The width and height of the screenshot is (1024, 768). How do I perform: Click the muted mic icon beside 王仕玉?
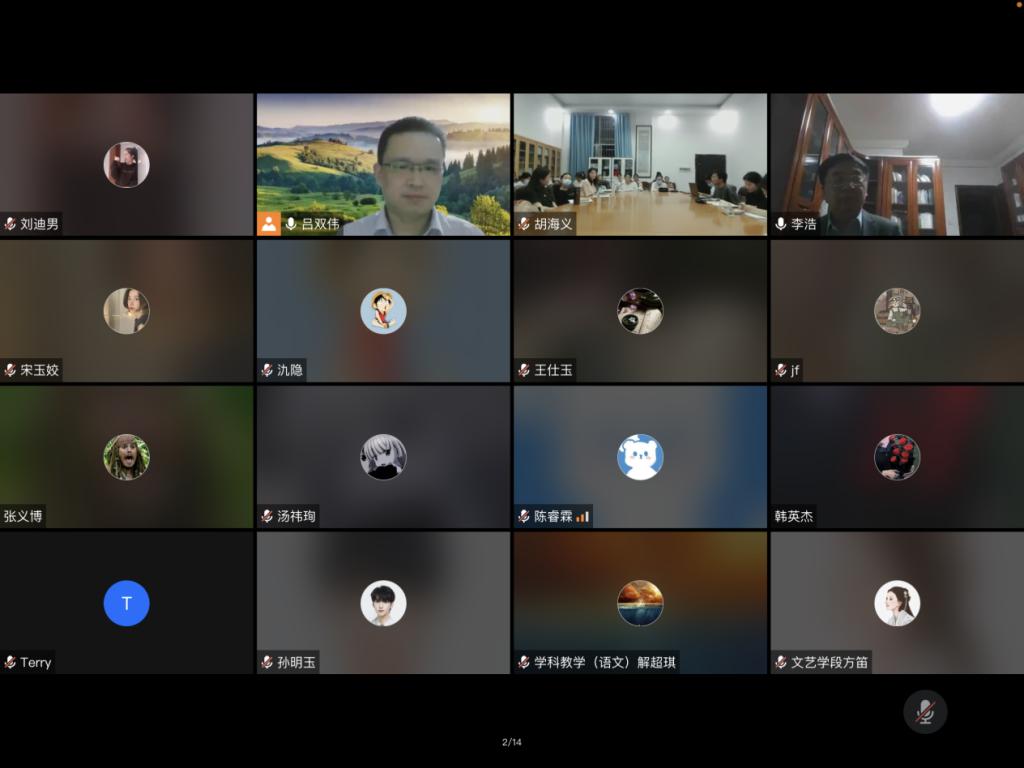coord(524,370)
